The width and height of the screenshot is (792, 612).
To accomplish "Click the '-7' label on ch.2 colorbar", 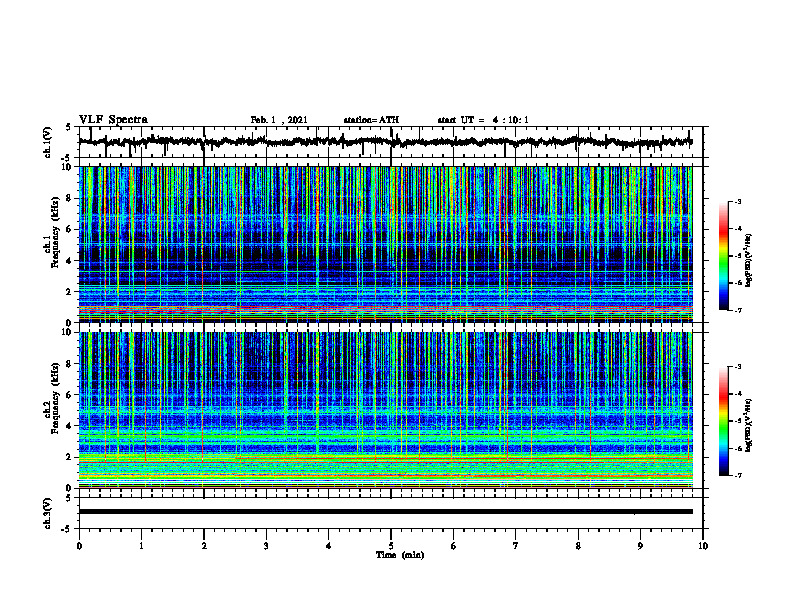I will [738, 476].
